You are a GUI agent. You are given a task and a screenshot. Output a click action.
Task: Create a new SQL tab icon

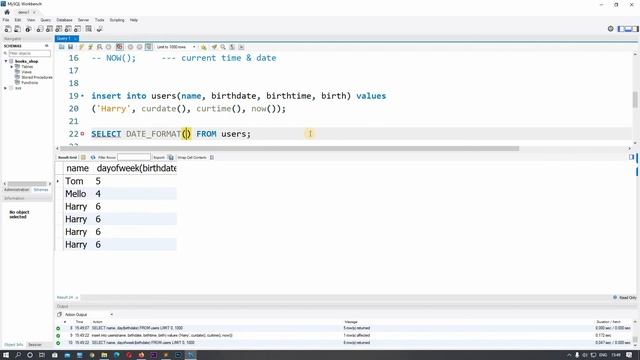tap(8, 29)
